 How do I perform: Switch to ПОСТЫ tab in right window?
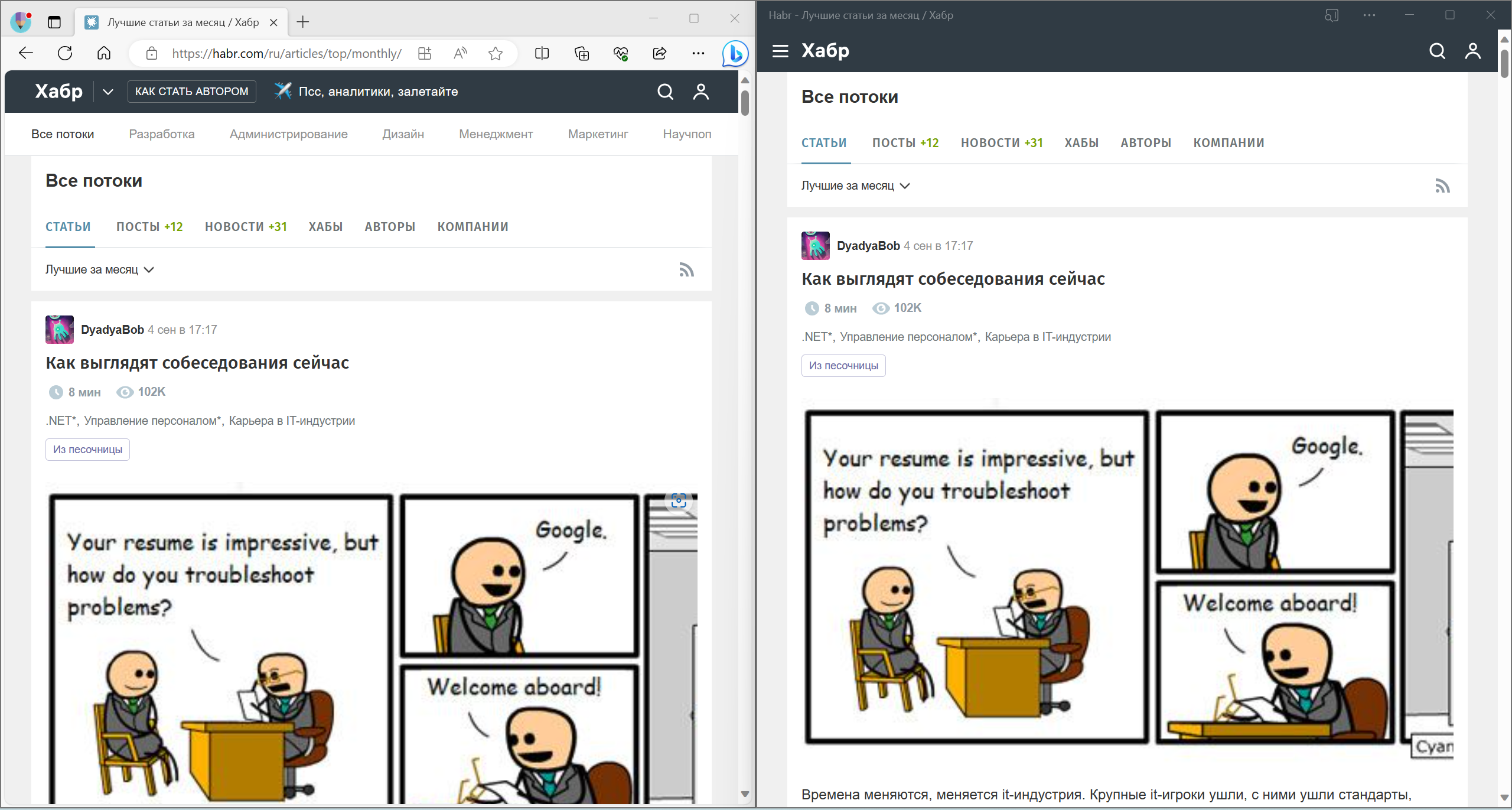905,143
